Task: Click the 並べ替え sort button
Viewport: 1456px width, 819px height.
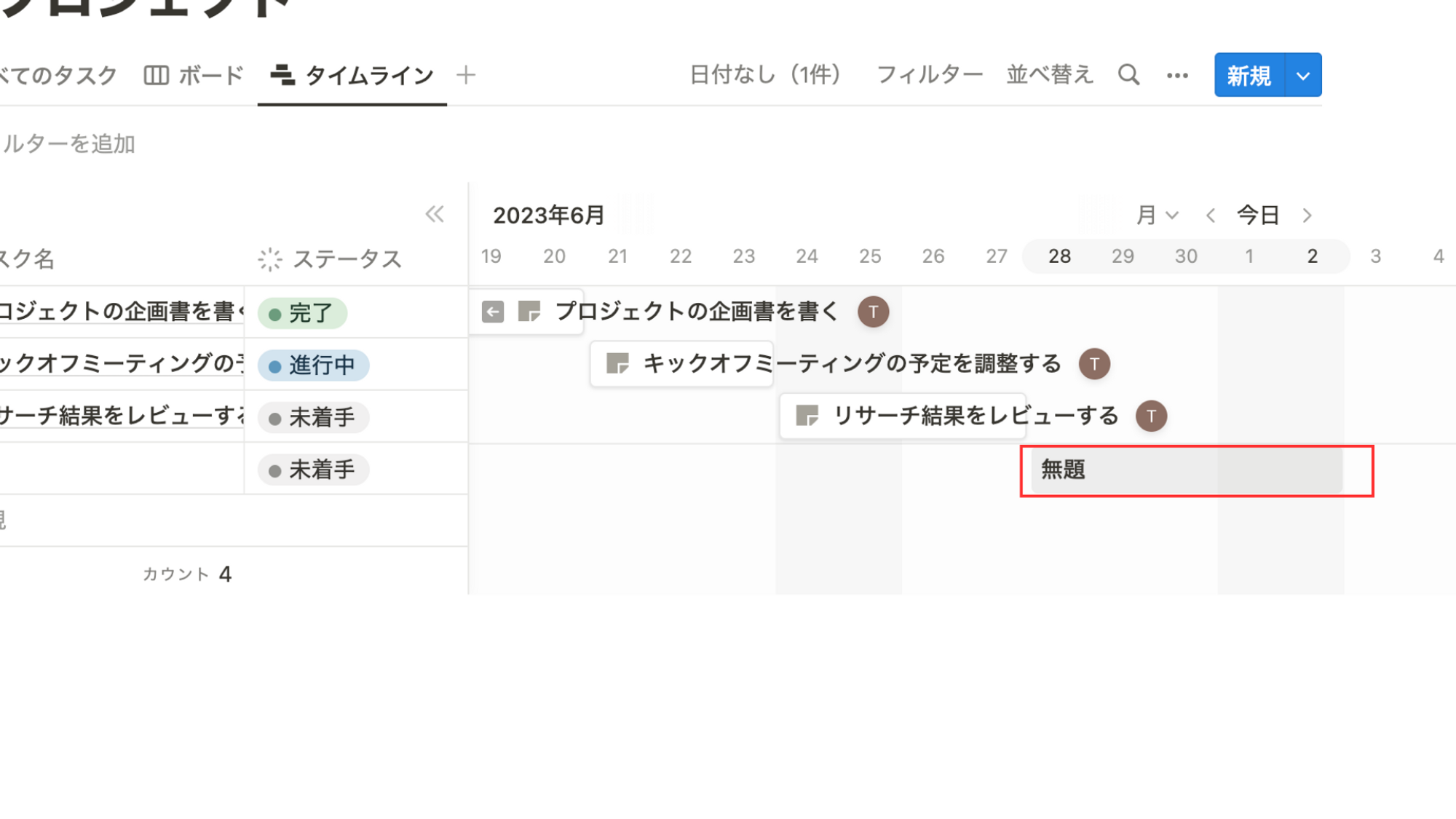Action: pos(1050,75)
